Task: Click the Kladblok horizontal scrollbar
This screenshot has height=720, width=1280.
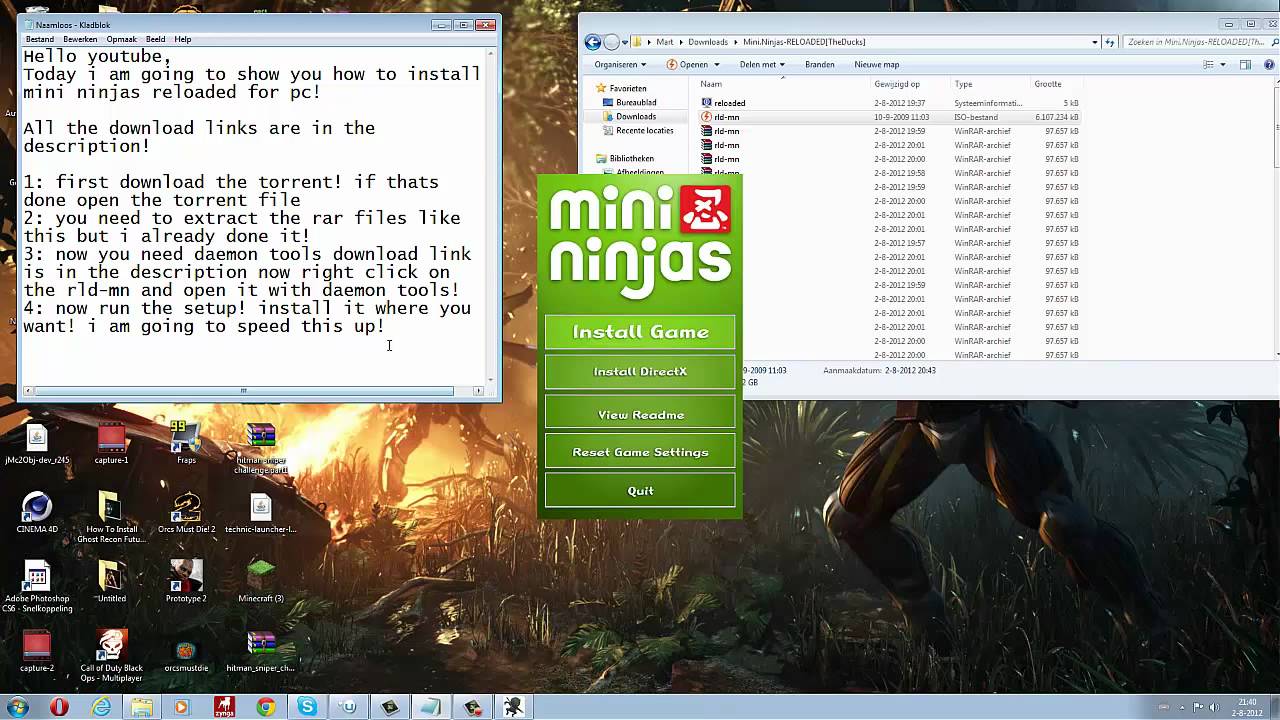Action: (x=243, y=391)
